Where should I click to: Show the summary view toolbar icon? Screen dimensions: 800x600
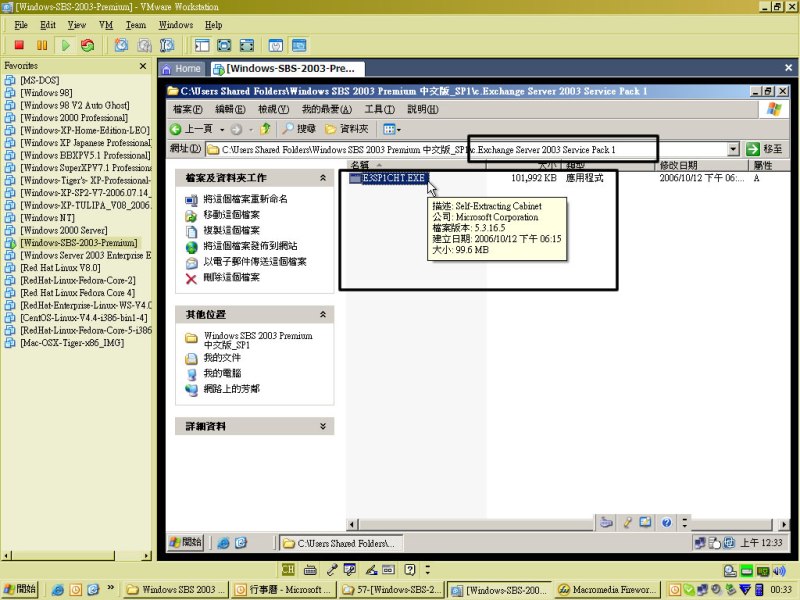pyautogui.click(x=276, y=45)
